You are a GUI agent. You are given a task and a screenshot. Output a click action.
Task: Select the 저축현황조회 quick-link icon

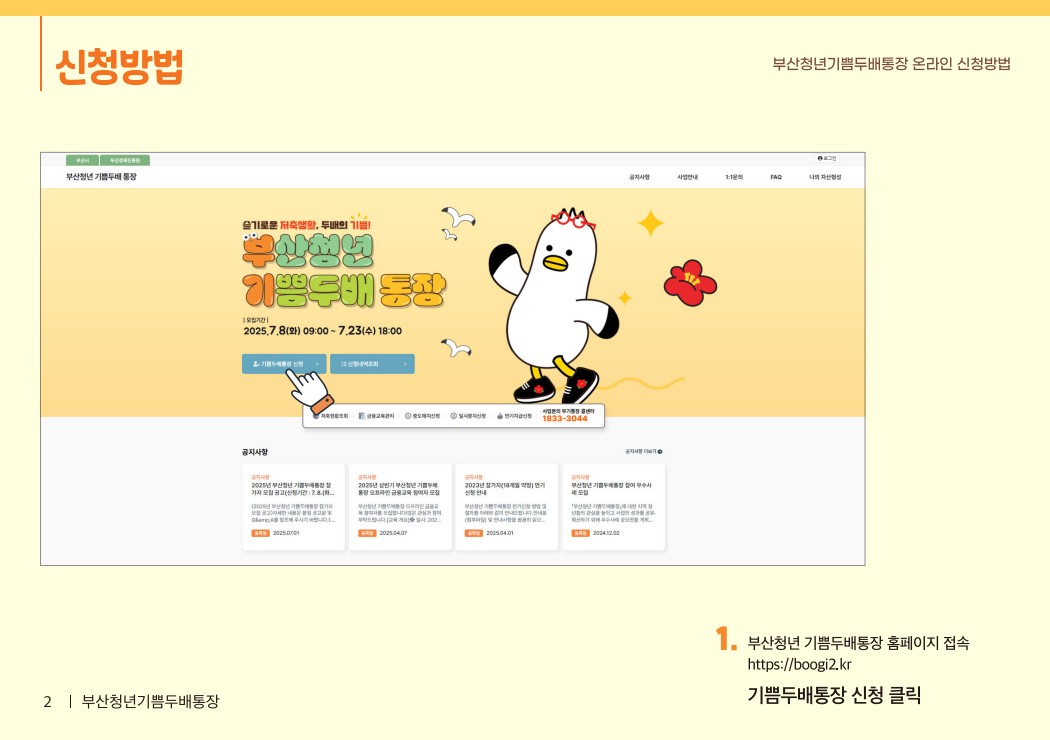click(x=314, y=416)
